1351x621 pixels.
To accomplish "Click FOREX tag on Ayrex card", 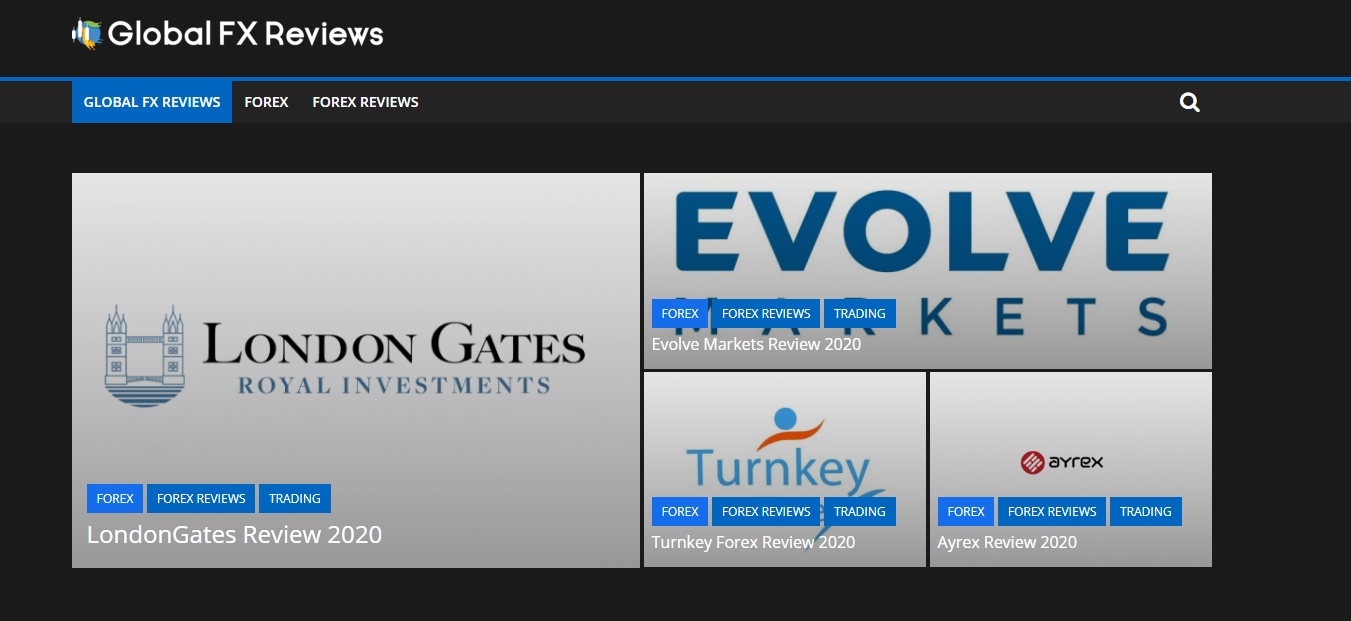I will pos(966,511).
